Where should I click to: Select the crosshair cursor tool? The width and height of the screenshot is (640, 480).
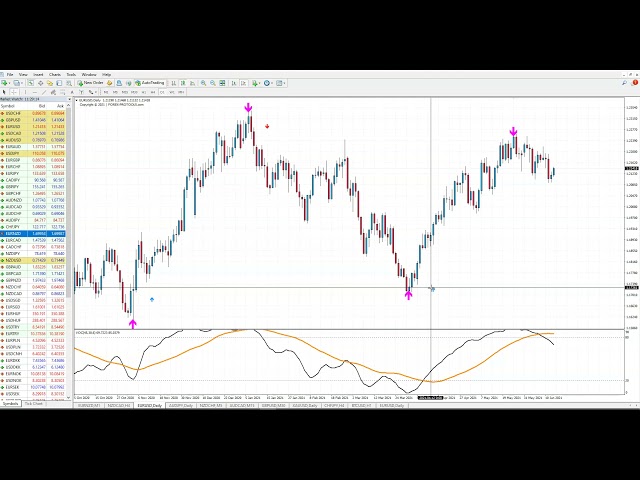point(14,92)
